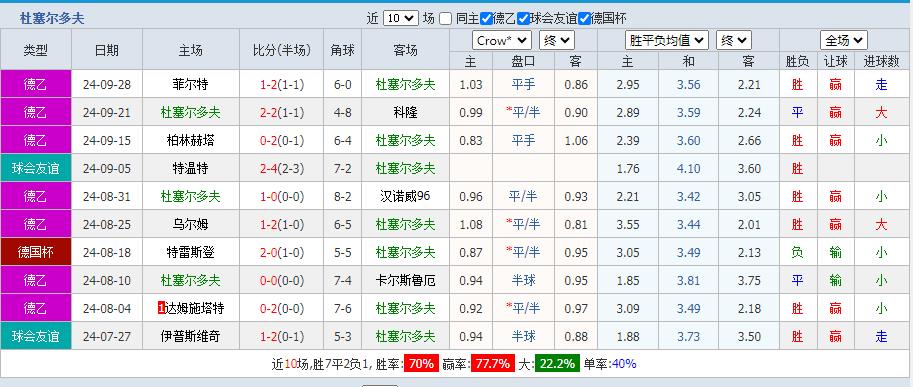
Task: Click the 40% odd rate value
Action: pos(624,364)
